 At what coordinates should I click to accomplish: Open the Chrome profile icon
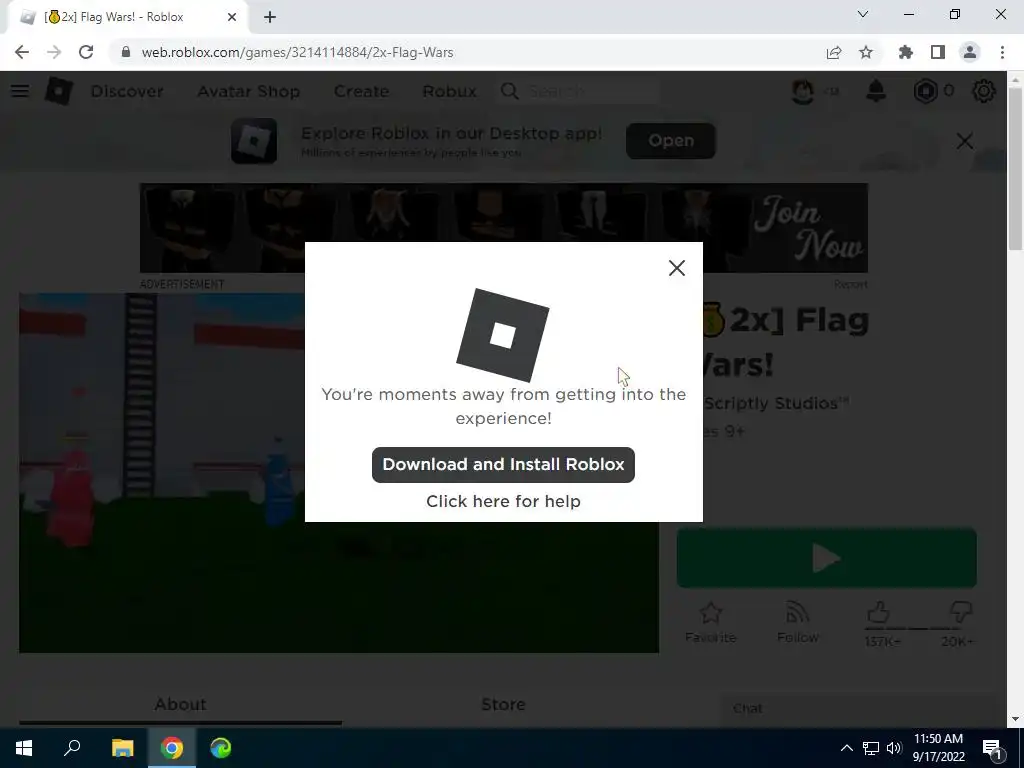pos(970,52)
